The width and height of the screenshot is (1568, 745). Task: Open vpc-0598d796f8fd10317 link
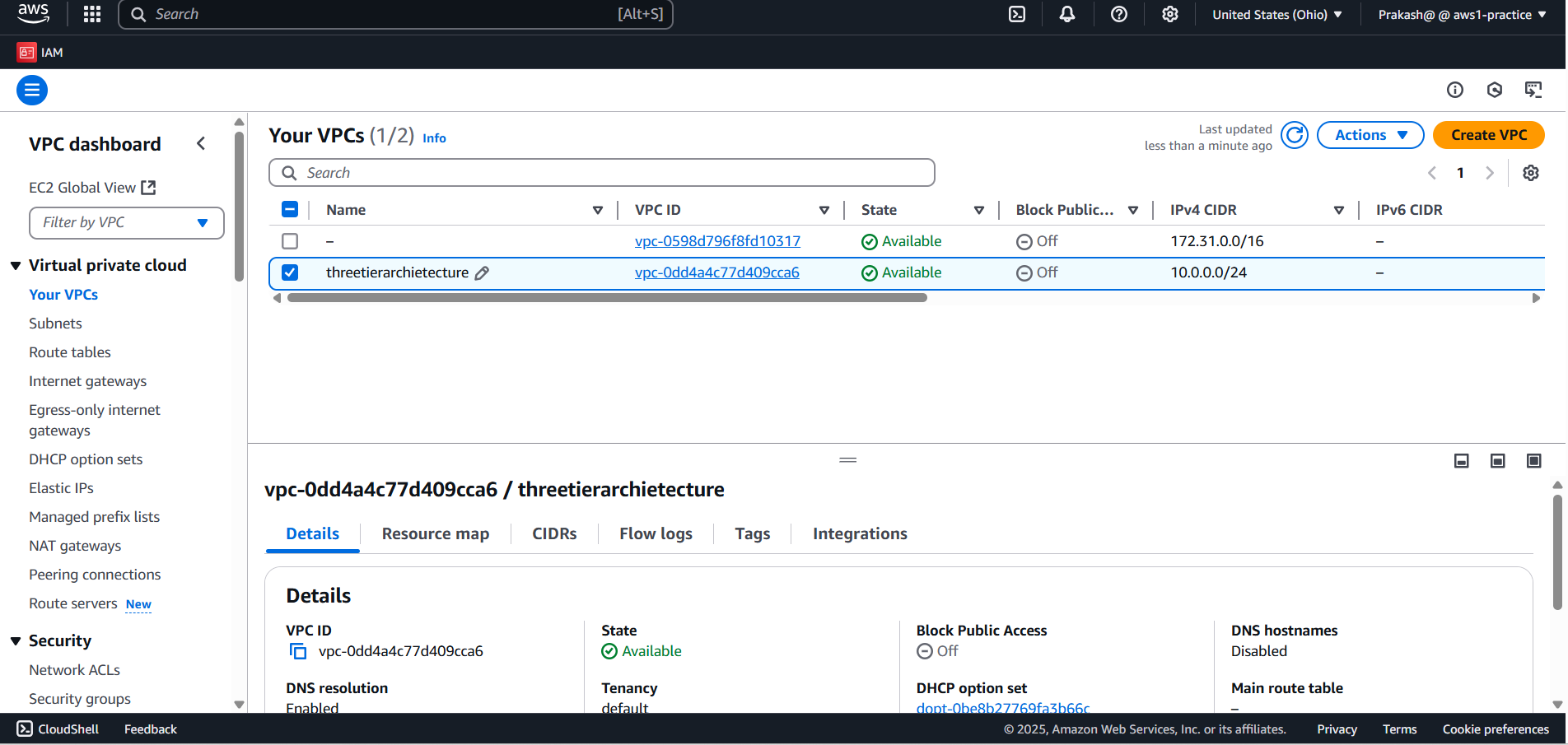pyautogui.click(x=717, y=241)
